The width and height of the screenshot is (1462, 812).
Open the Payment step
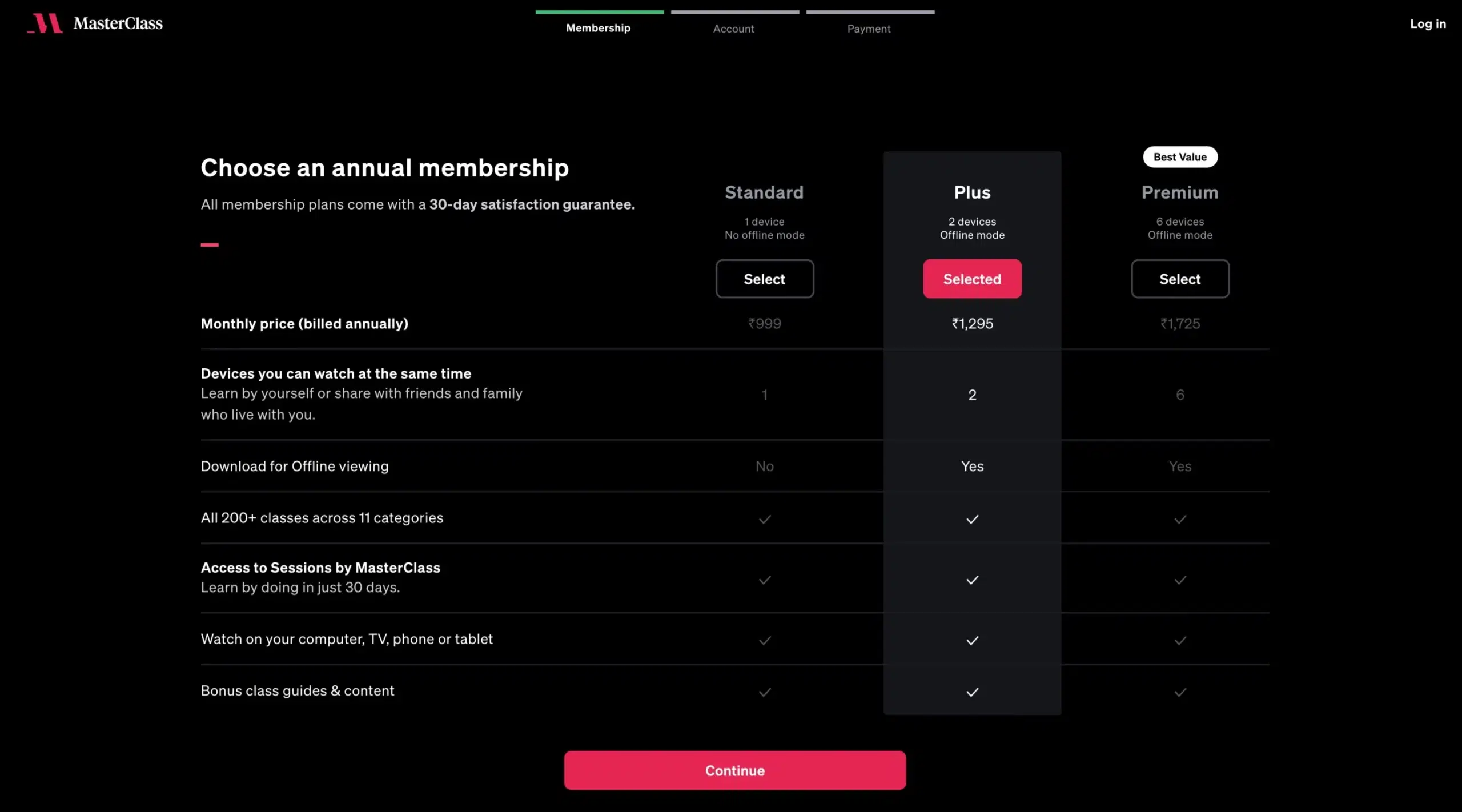[869, 29]
